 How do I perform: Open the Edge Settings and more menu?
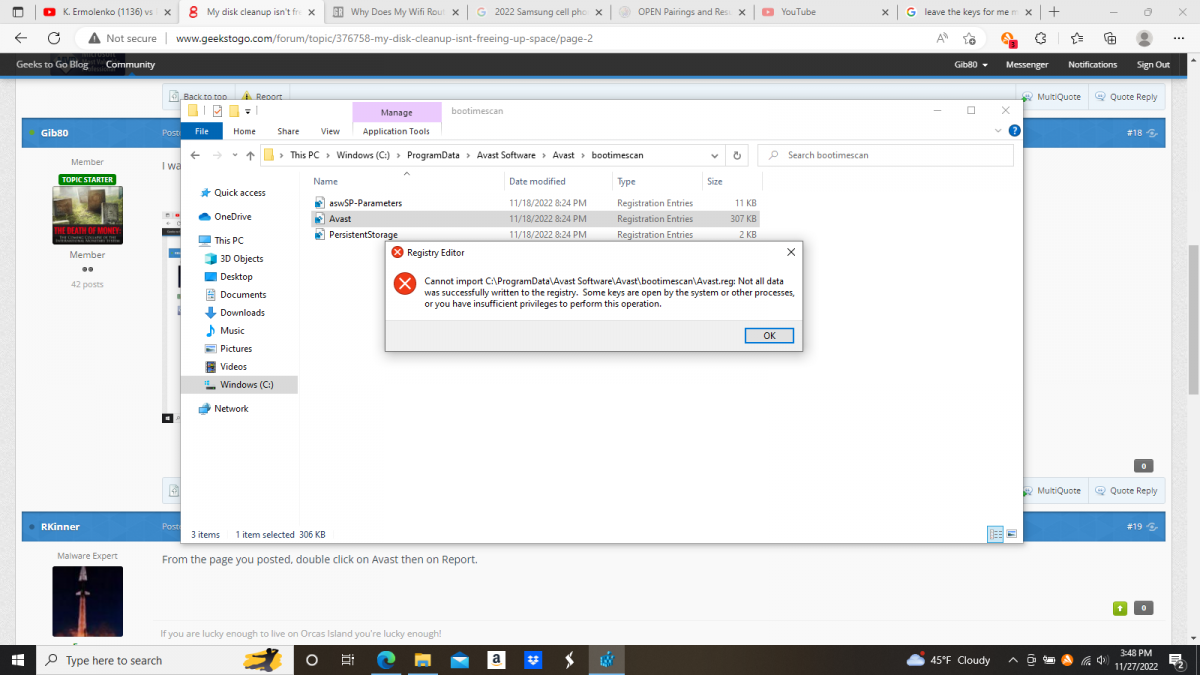[x=1179, y=38]
